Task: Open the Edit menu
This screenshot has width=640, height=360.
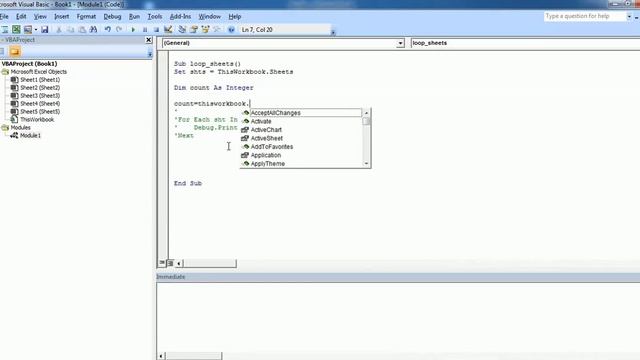Action: 21,16
